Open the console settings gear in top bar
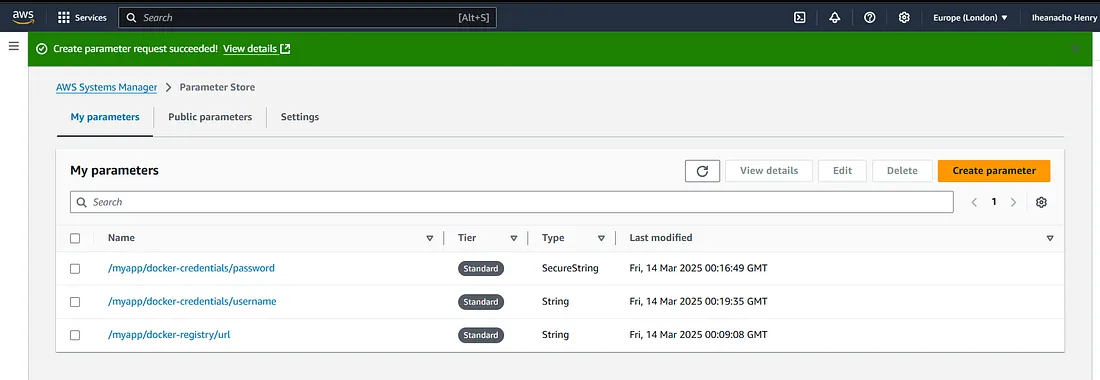Viewport: 1100px width, 380px height. coord(904,18)
